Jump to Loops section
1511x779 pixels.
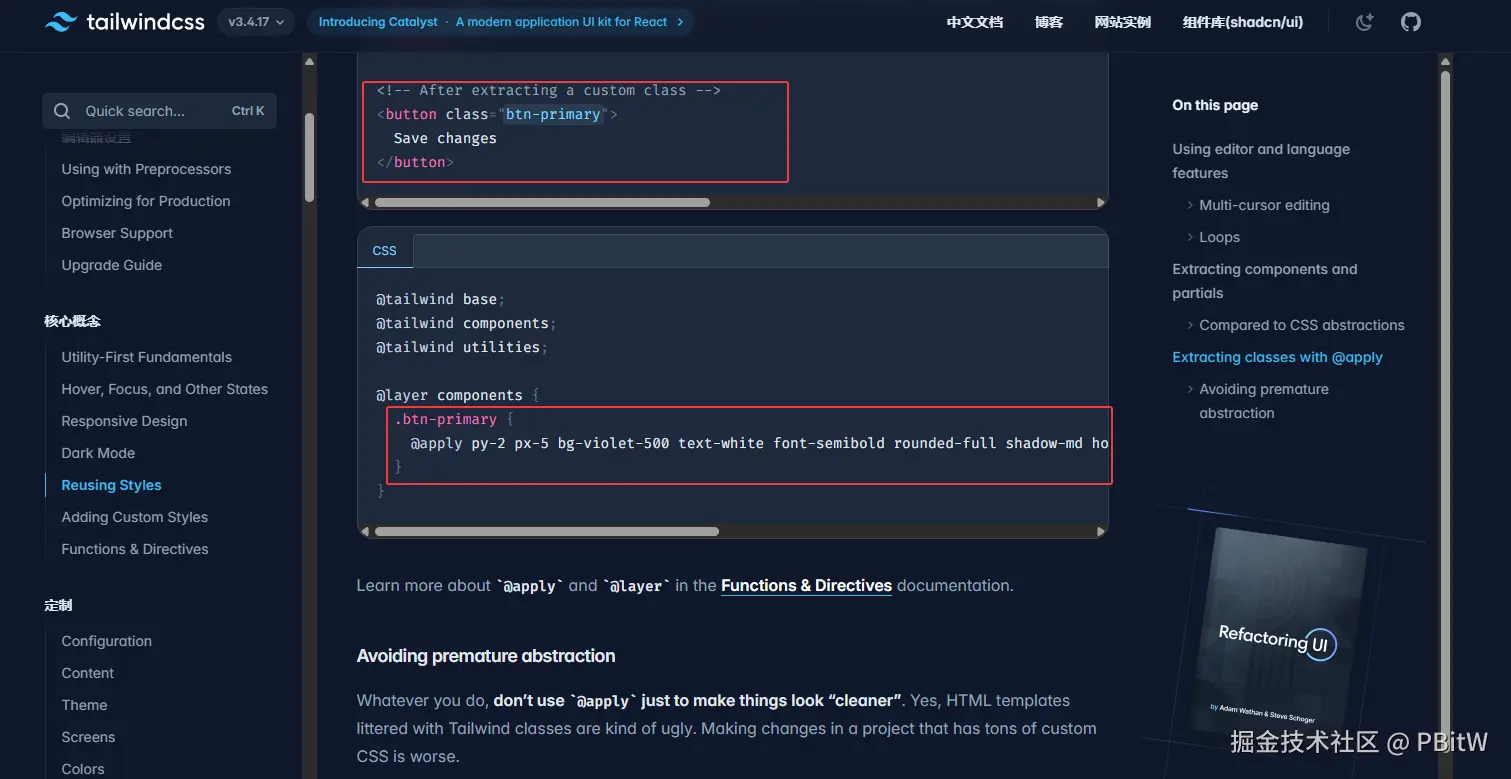point(1219,237)
